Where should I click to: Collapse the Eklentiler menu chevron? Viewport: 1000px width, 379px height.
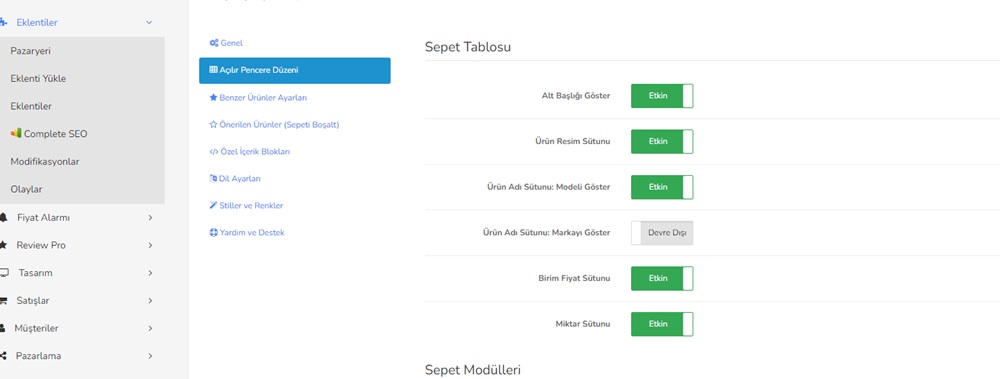pos(149,22)
